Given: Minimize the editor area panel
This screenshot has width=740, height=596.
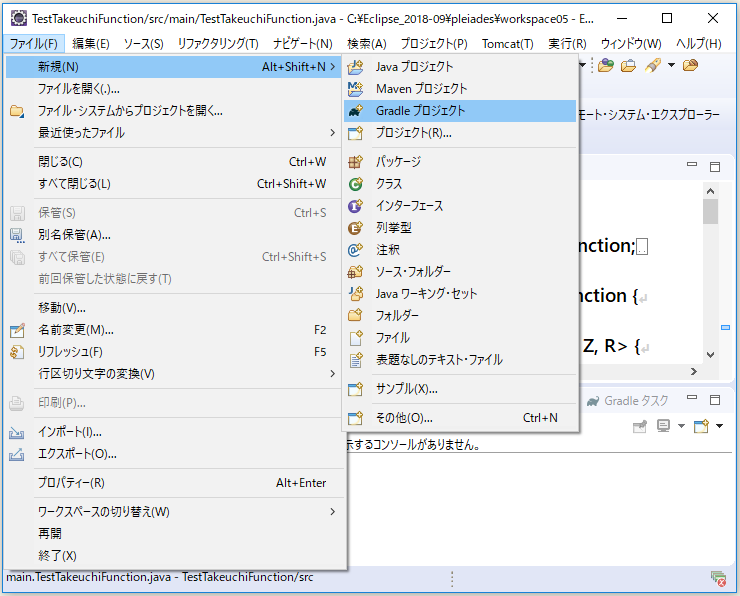Looking at the screenshot, I should coord(692,165).
